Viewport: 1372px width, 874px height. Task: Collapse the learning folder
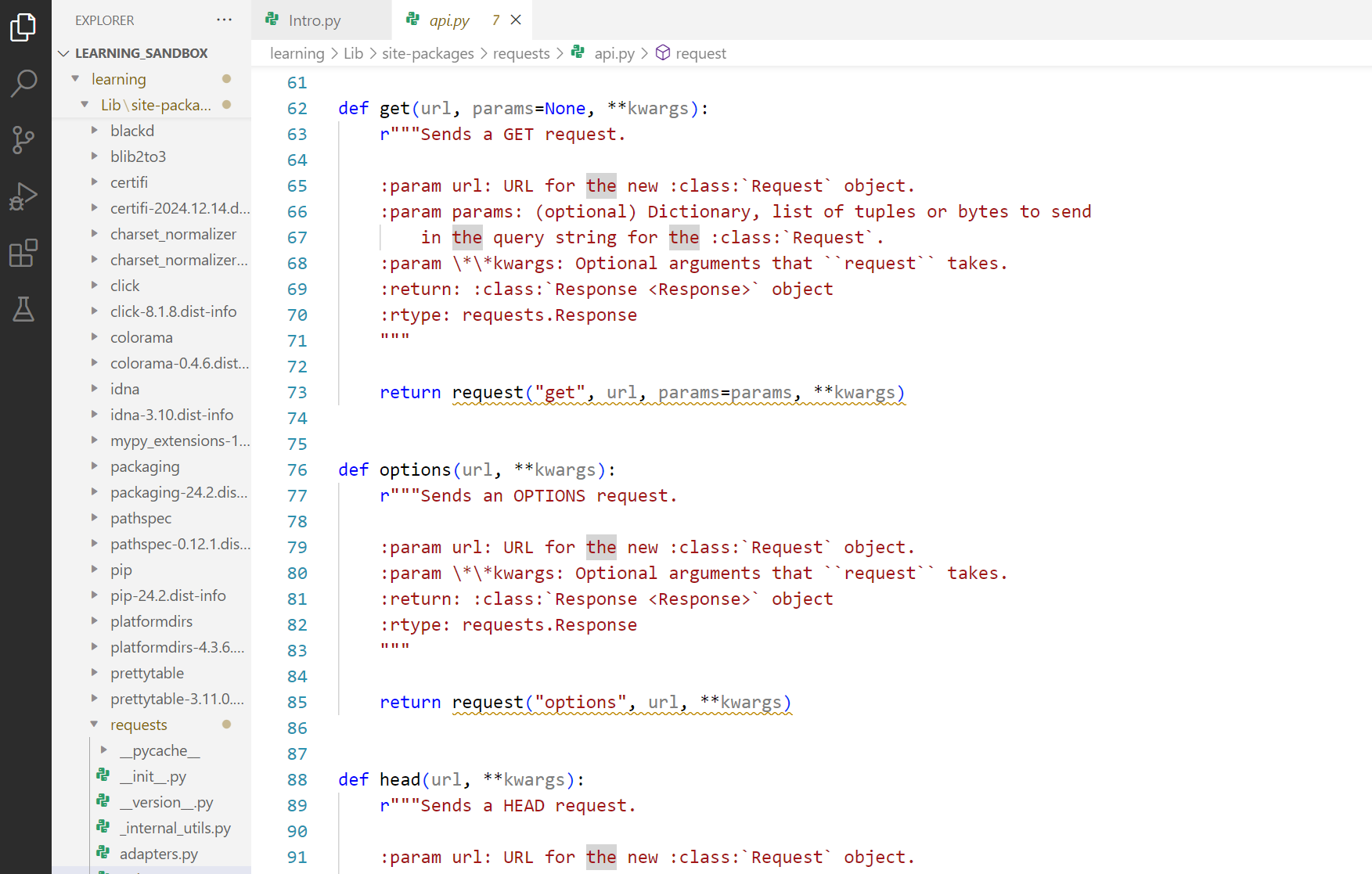(76, 79)
